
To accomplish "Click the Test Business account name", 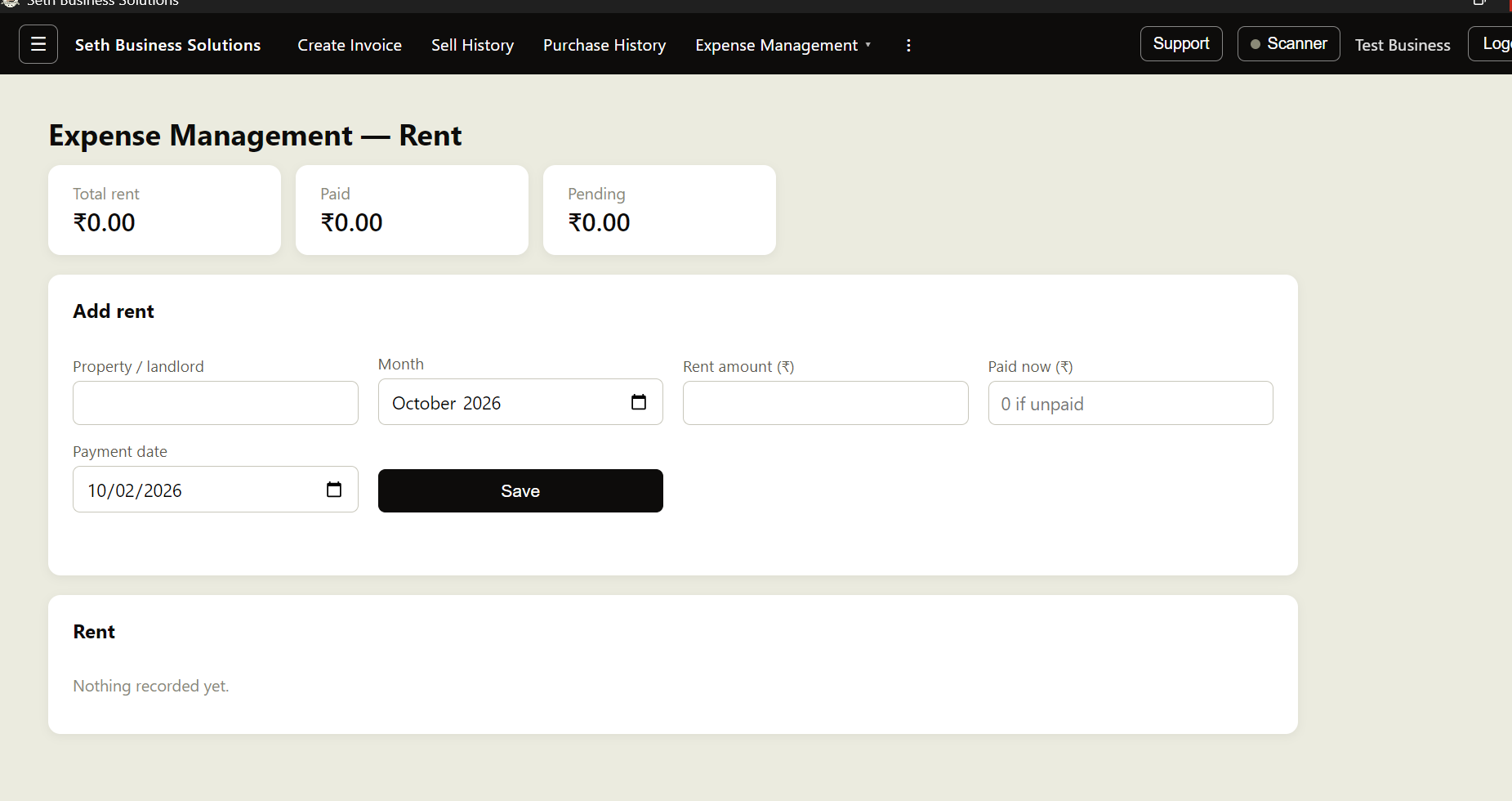I will pos(1403,45).
